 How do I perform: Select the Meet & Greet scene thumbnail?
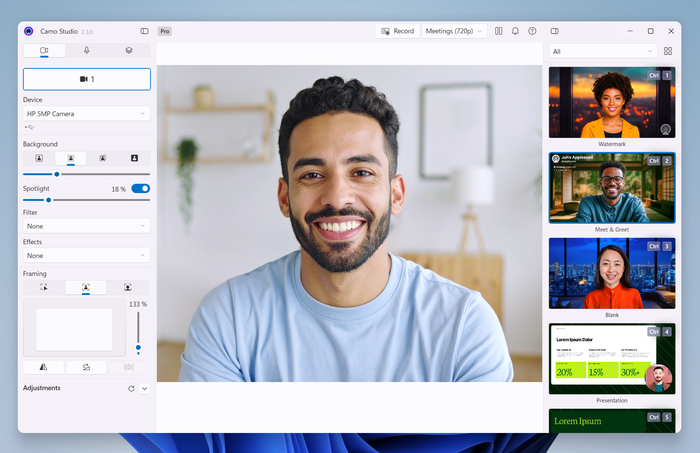612,187
